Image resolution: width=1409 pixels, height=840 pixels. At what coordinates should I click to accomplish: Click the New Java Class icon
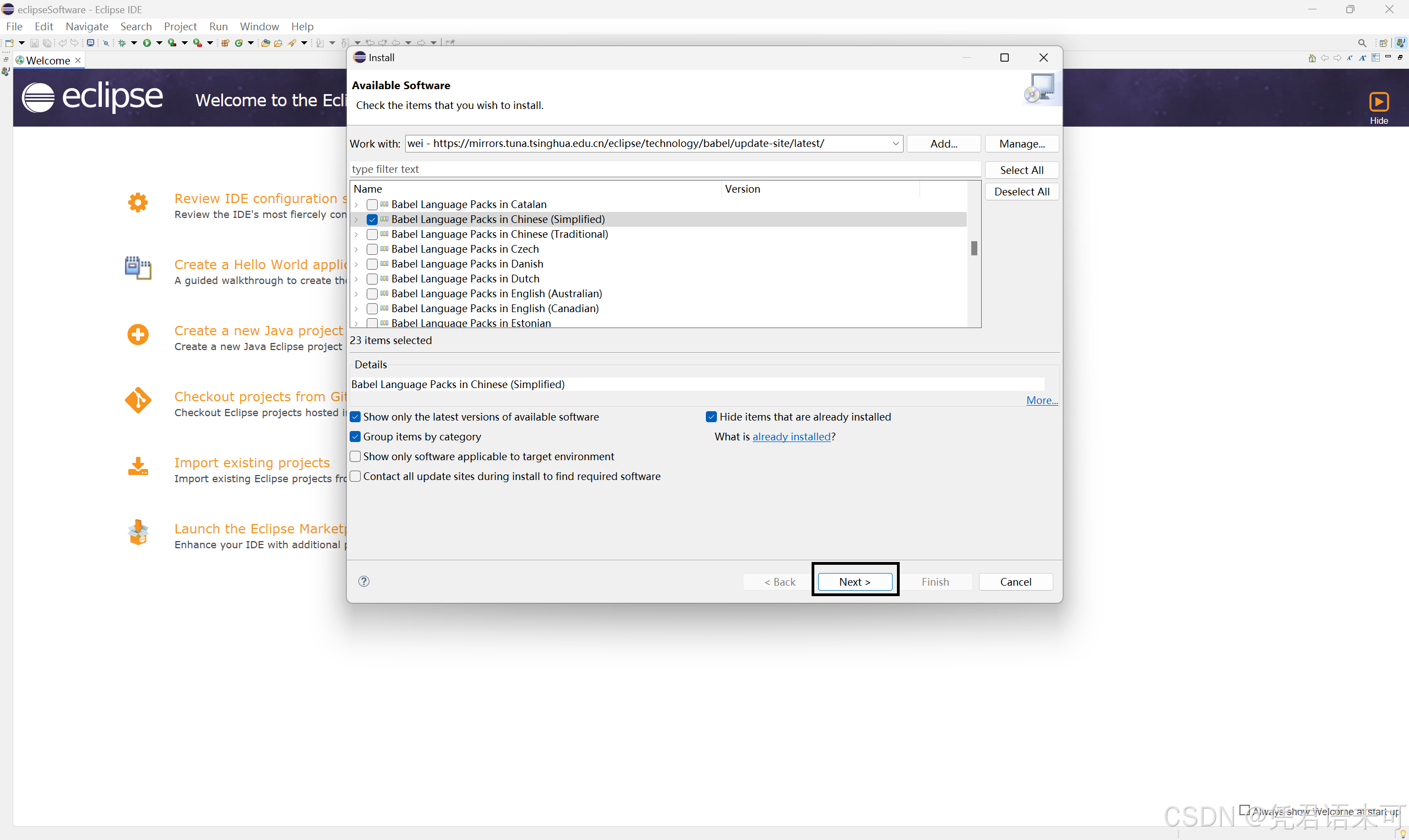tap(239, 42)
